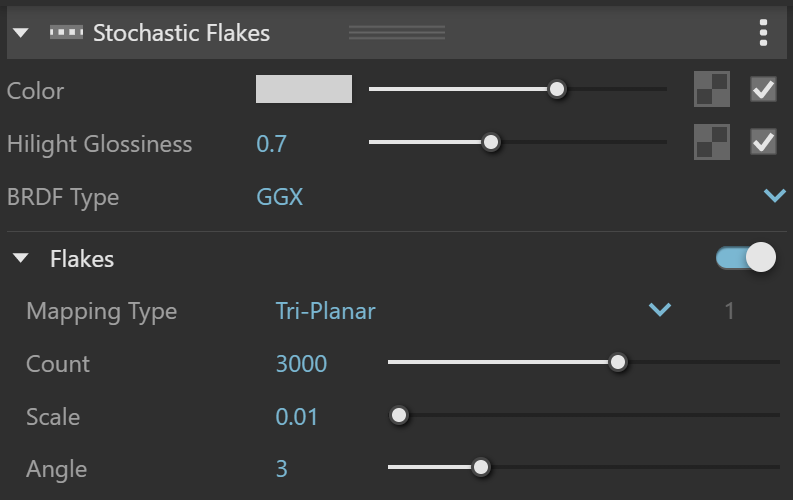Click the Count slider handle
Screen dimensions: 793x500
[x=618, y=362]
